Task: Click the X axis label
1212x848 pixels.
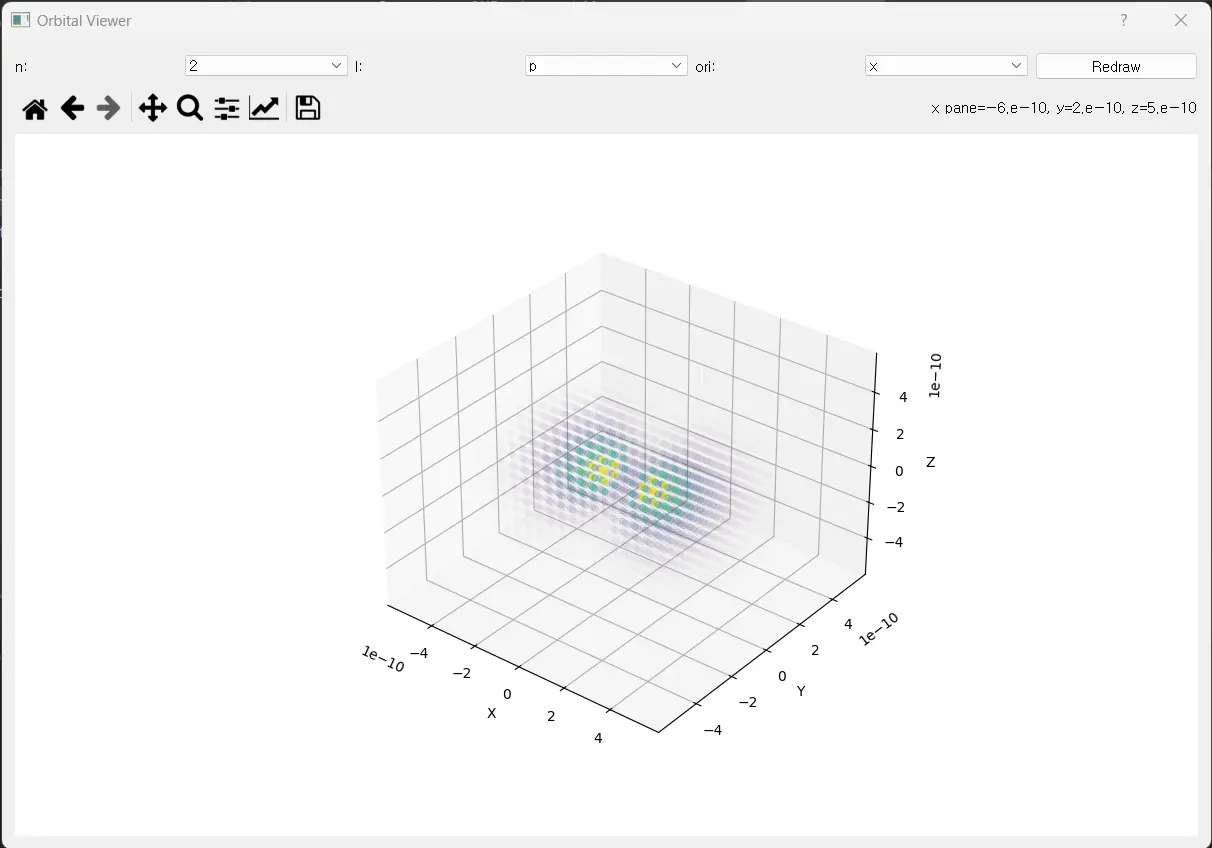Action: pos(491,713)
